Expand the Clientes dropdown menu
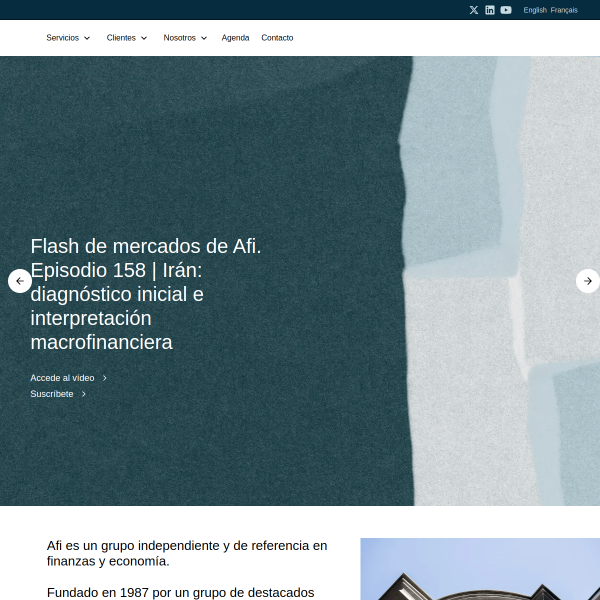 click(x=127, y=38)
